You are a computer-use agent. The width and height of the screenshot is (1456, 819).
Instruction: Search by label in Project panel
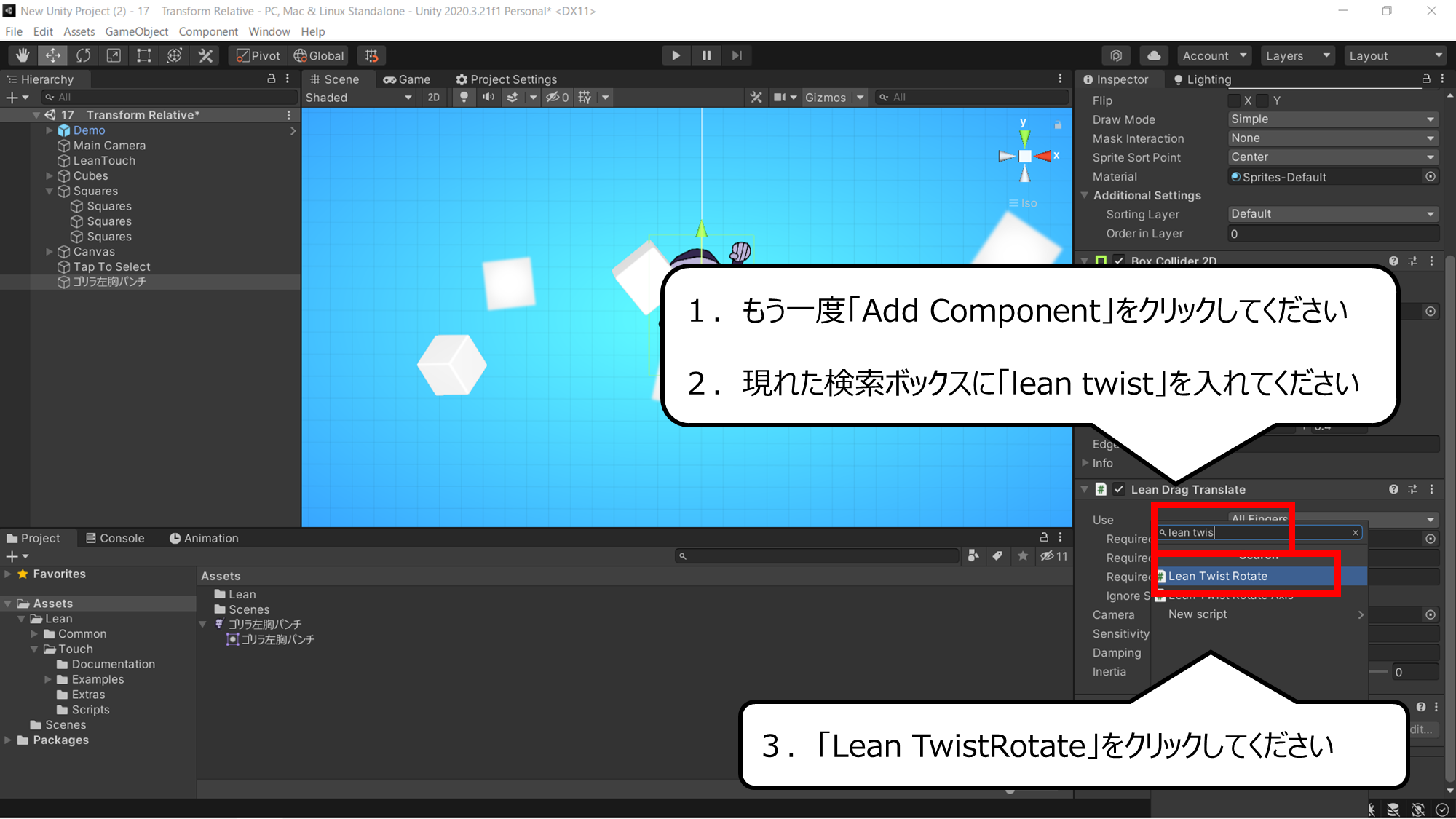pos(997,556)
